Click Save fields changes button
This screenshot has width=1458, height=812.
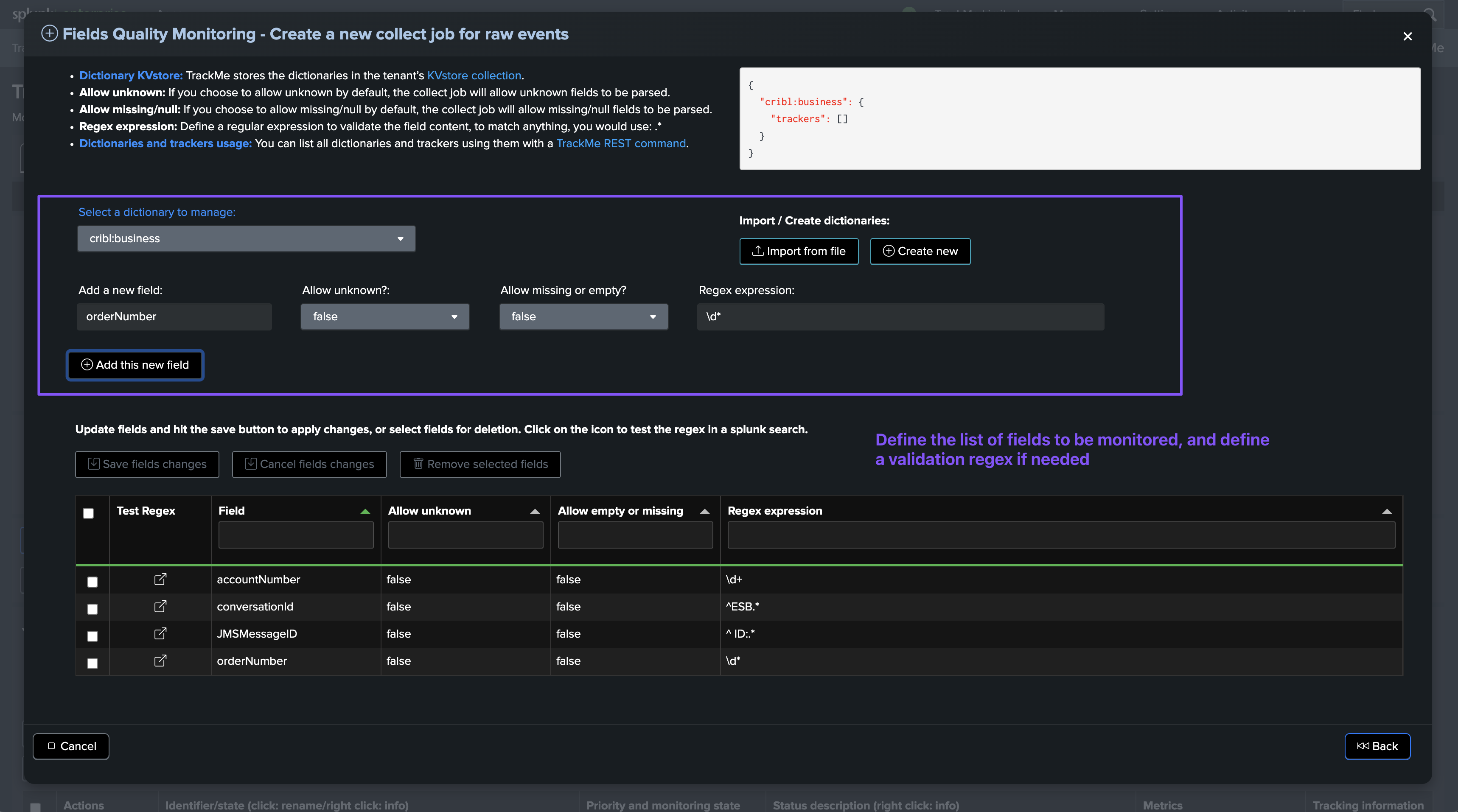click(147, 465)
